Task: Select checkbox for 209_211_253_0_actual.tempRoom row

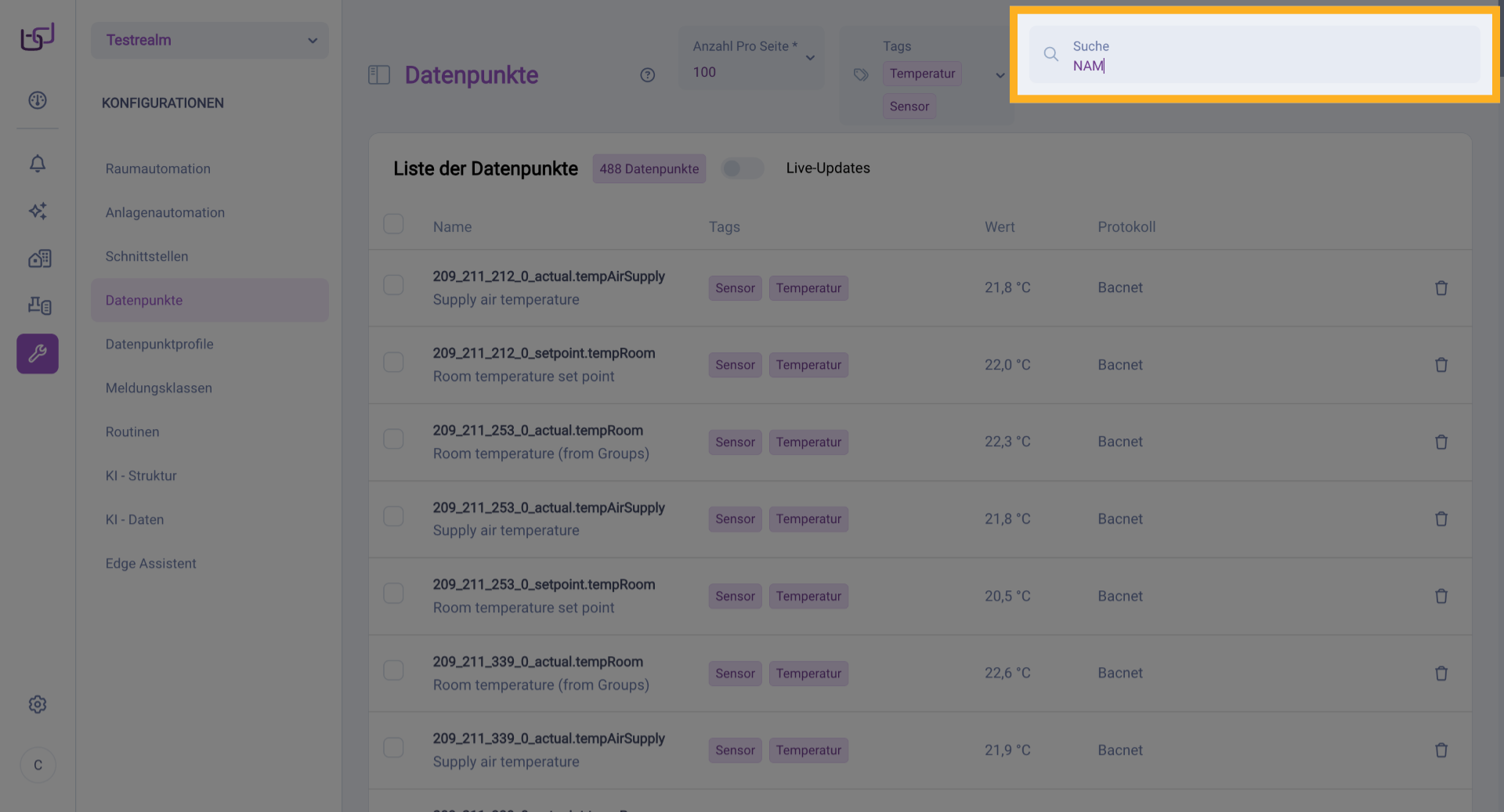Action: pyautogui.click(x=393, y=439)
